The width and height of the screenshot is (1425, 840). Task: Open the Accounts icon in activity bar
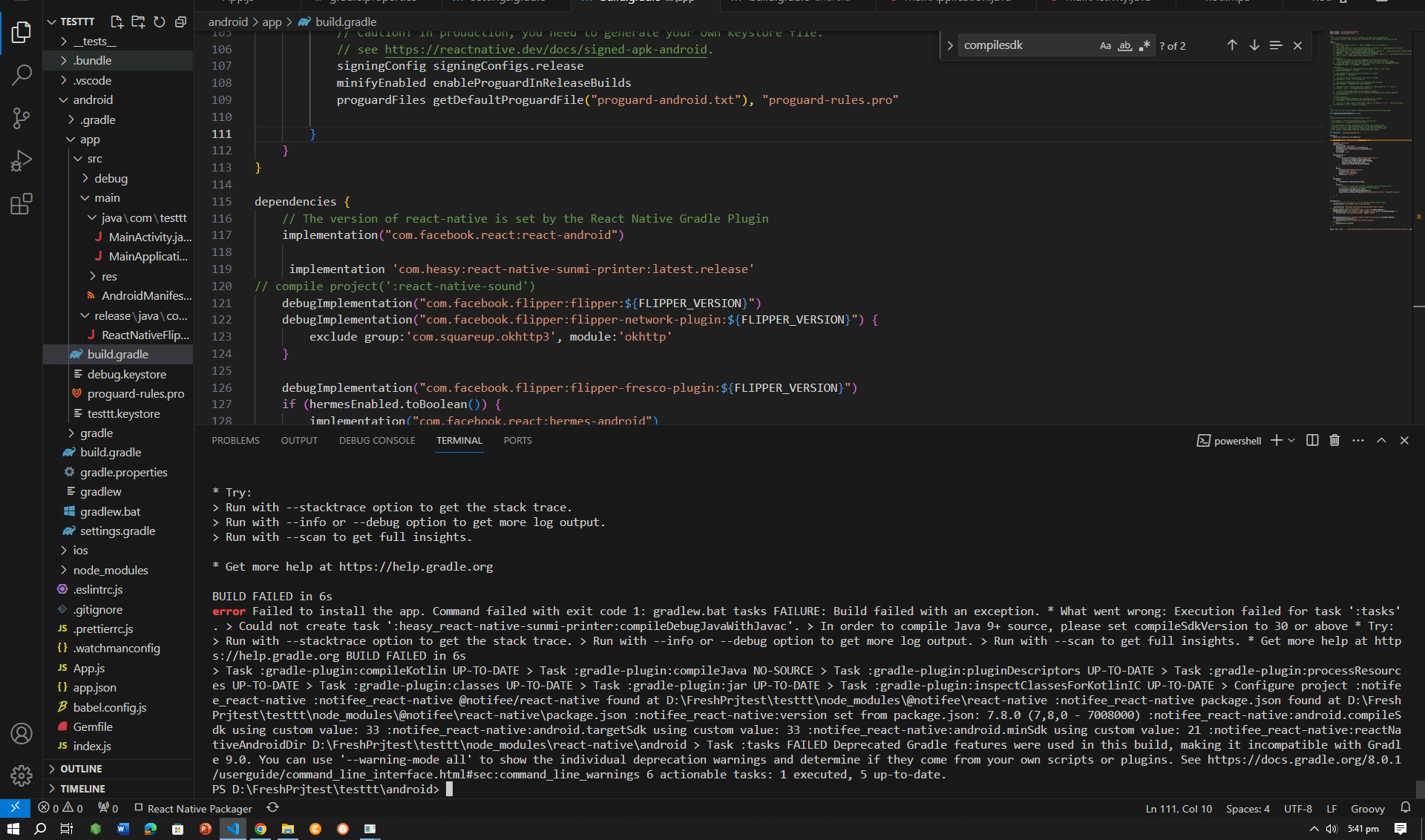click(22, 733)
